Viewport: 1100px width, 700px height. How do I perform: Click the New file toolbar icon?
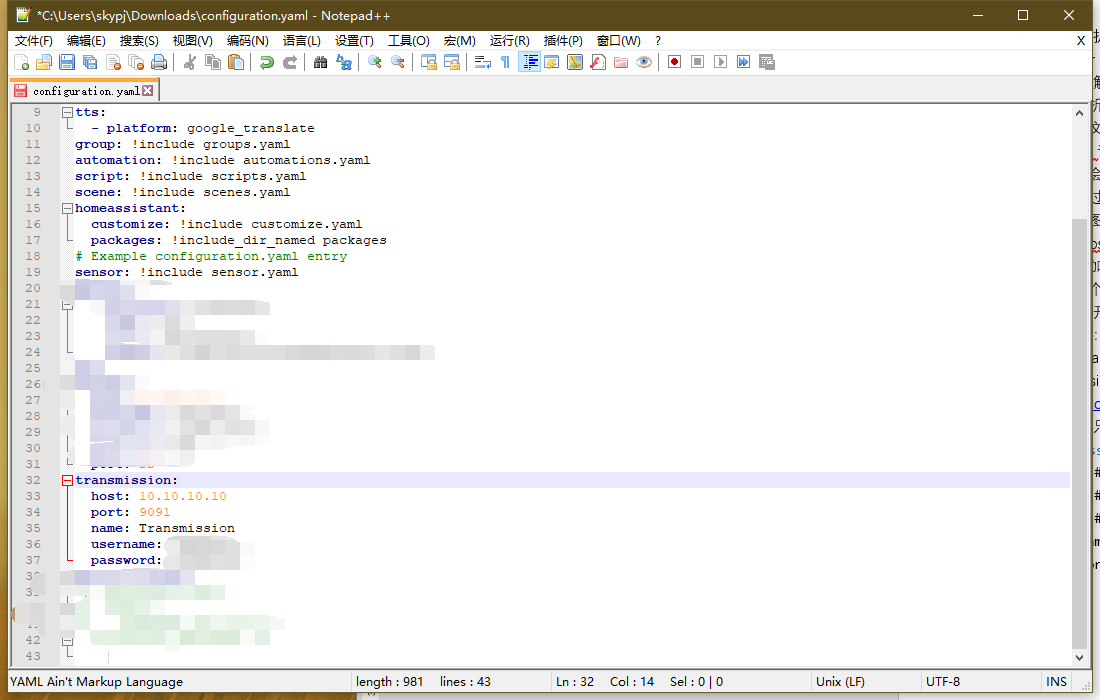[x=21, y=62]
